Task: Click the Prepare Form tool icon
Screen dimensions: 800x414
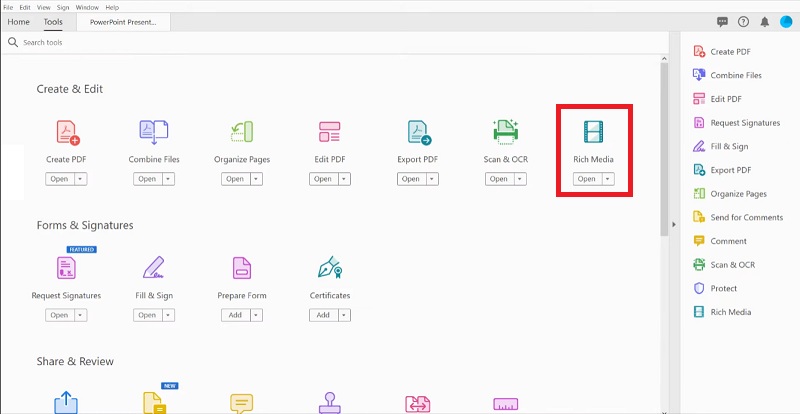Action: [x=242, y=267]
